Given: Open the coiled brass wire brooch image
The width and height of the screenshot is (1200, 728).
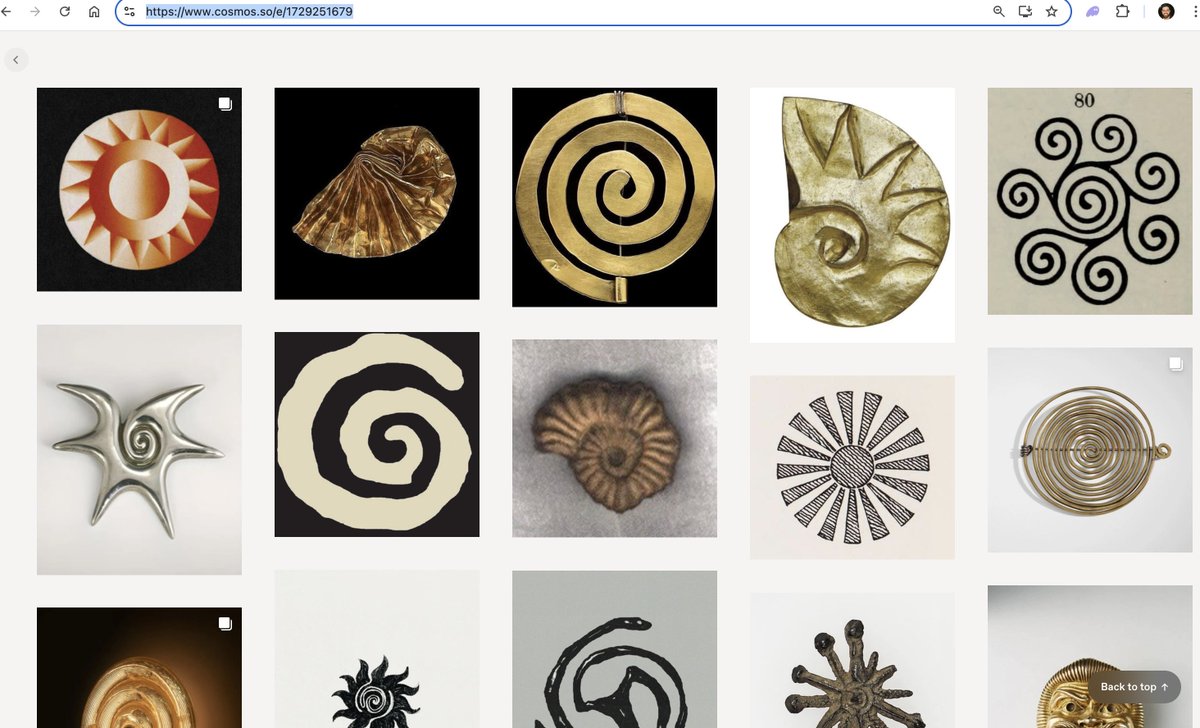Looking at the screenshot, I should click(1090, 450).
